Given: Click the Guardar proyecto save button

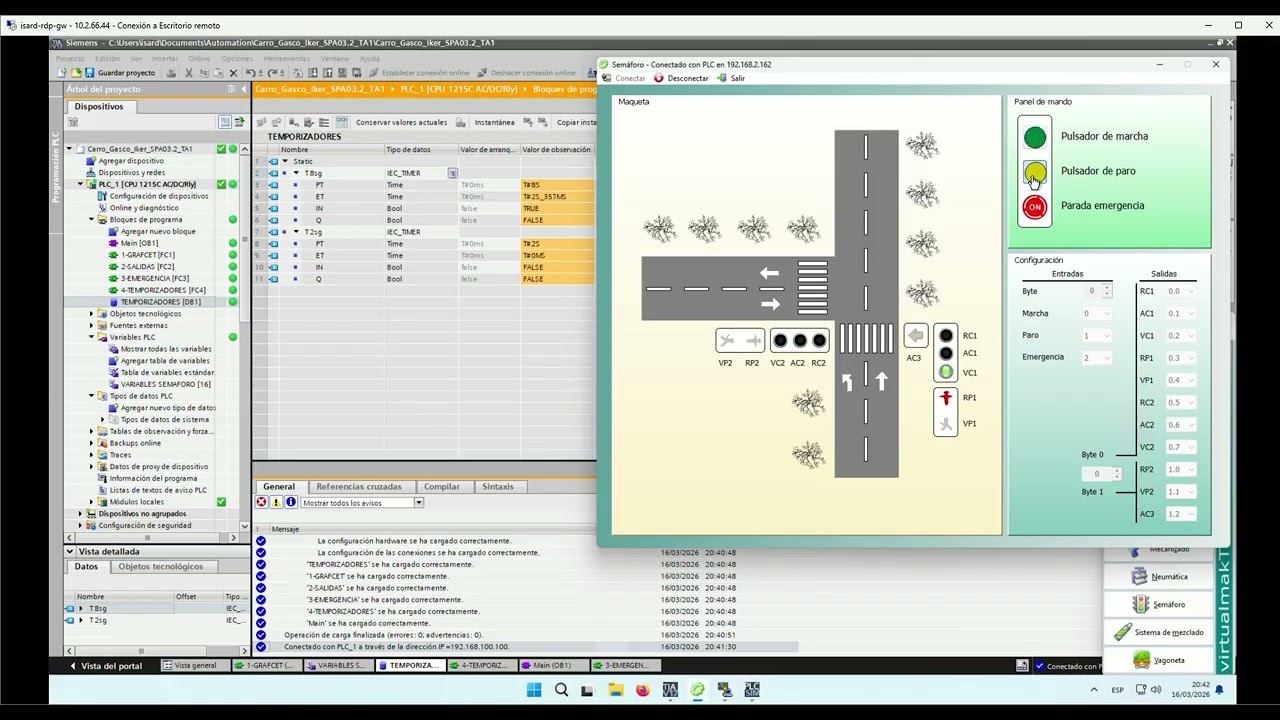Looking at the screenshot, I should click(x=120, y=73).
